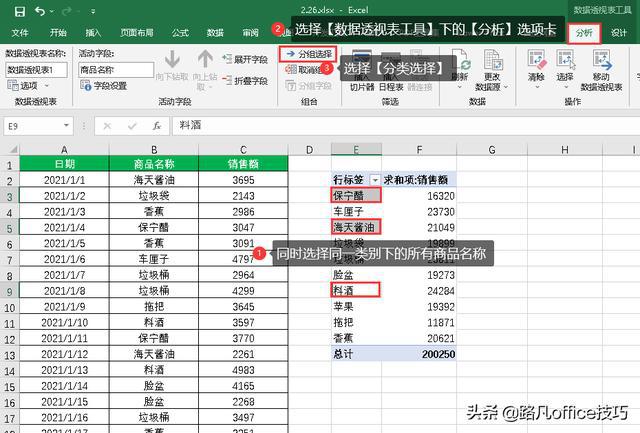This screenshot has width=640, height=433.
Task: Click the 折叠字段 collapse field icon
Action: (x=227, y=80)
